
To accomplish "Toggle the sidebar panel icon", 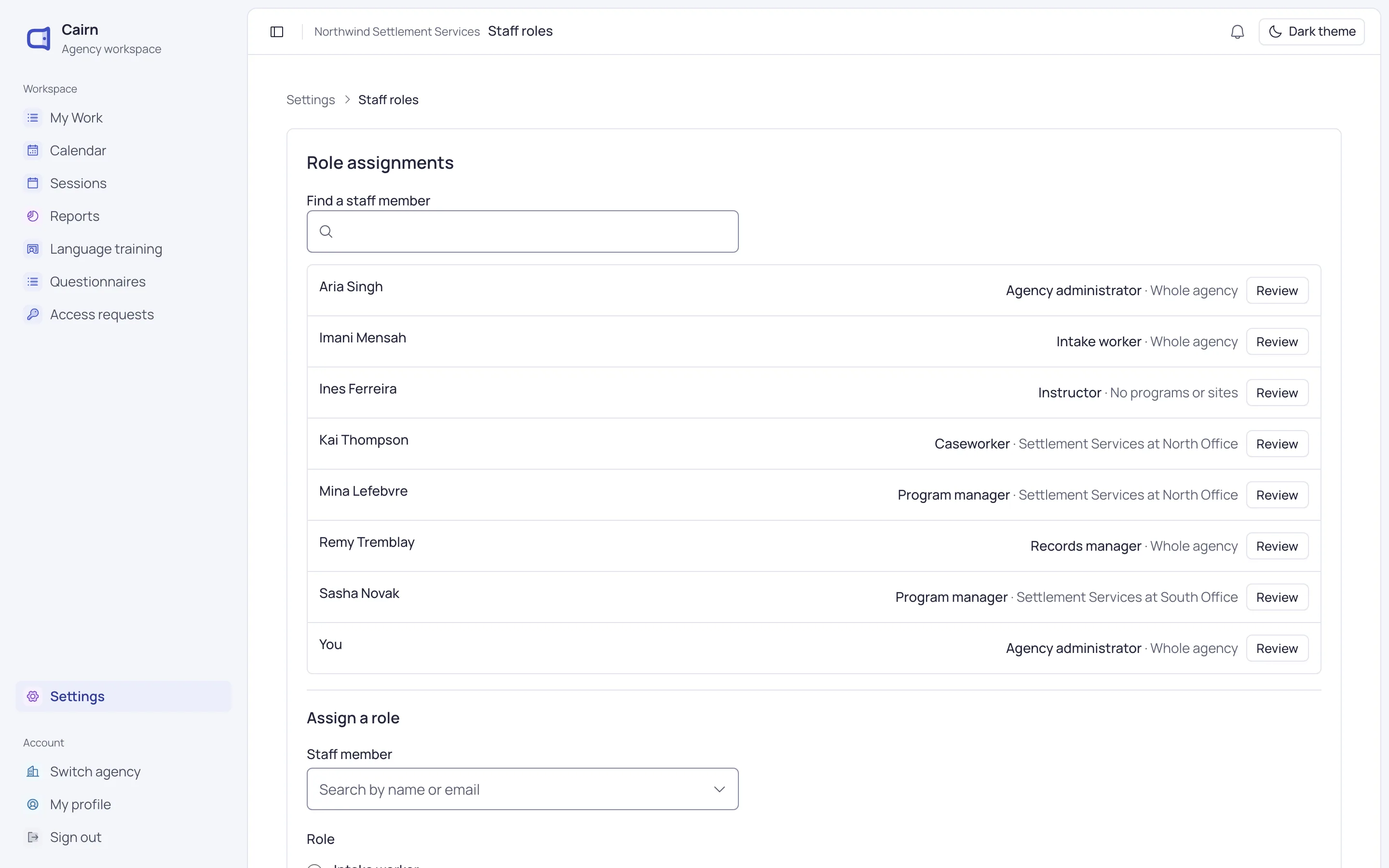I will 277,31.
